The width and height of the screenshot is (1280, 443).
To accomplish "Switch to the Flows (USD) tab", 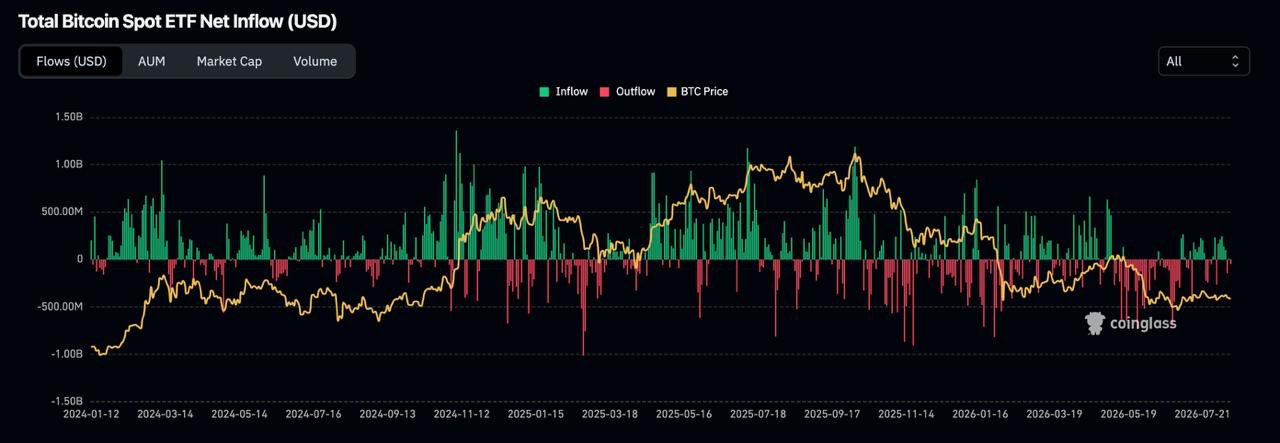I will coord(71,61).
